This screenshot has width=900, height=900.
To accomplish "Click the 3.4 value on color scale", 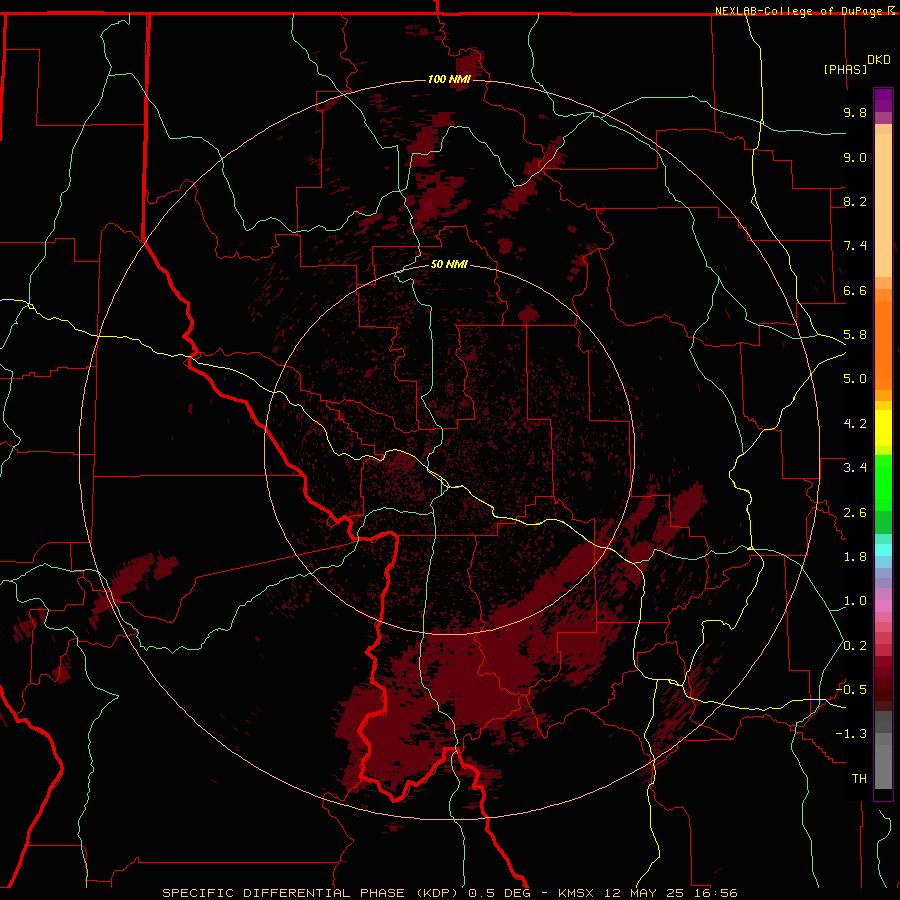I will tap(855, 468).
